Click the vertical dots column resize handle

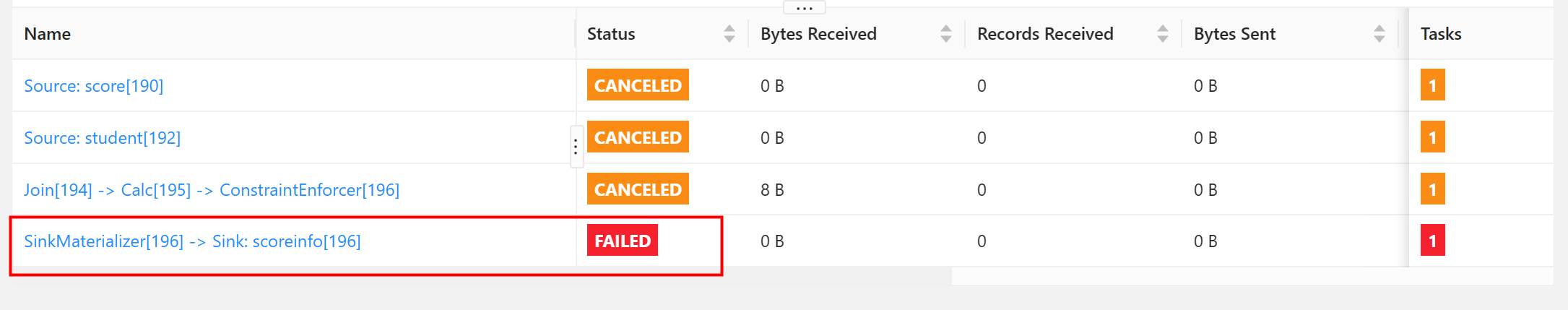(x=576, y=147)
